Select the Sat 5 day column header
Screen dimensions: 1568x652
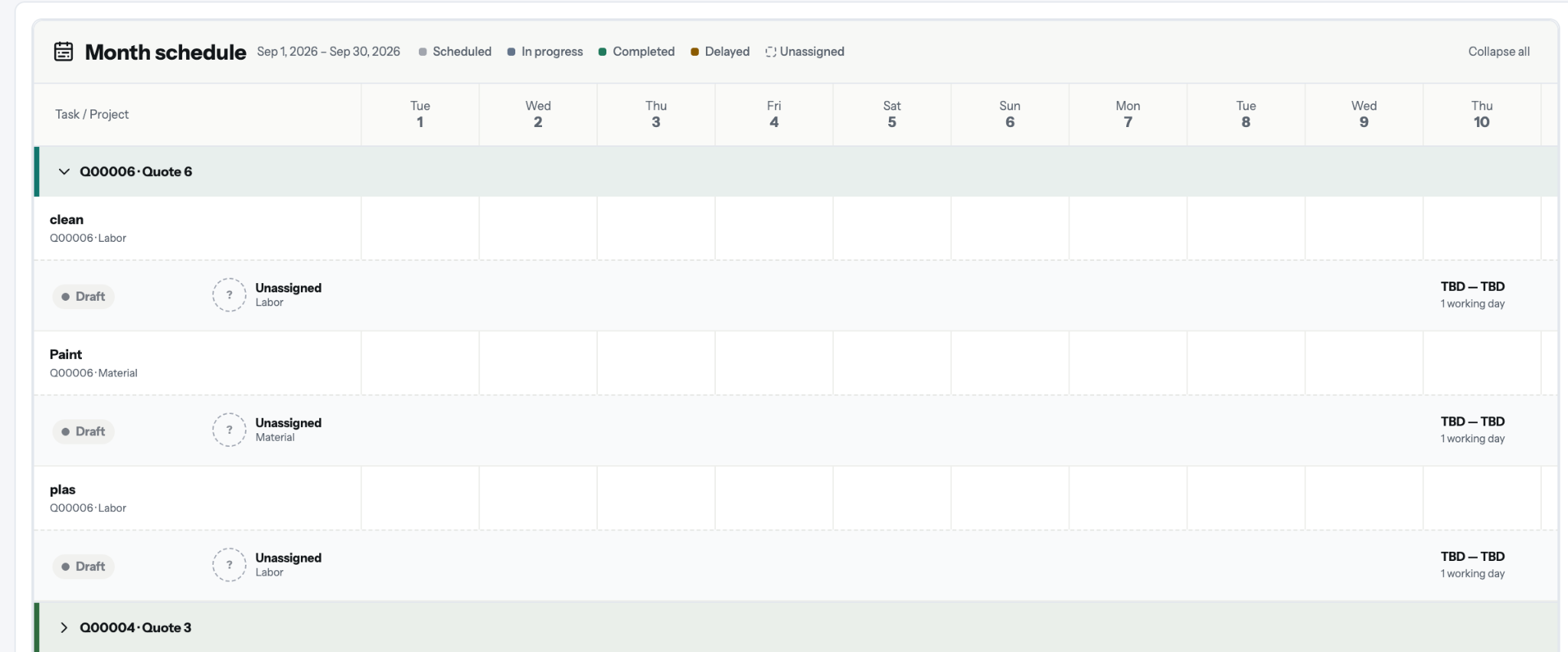click(892, 114)
